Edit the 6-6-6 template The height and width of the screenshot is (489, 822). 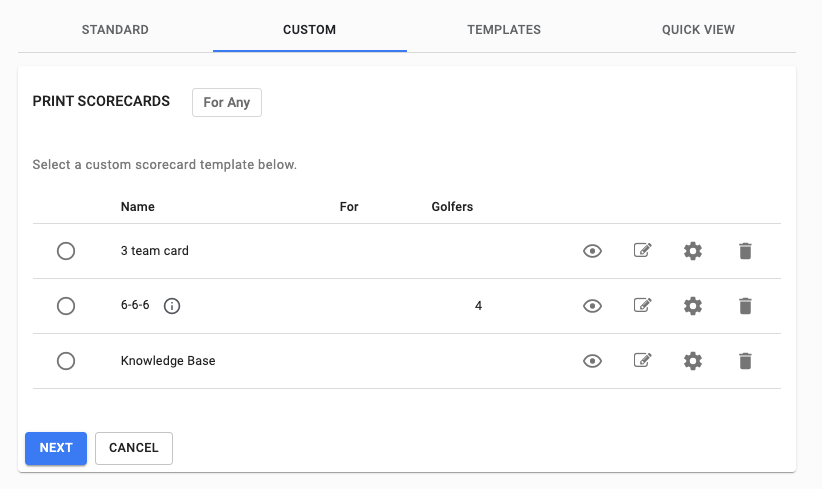pos(643,305)
